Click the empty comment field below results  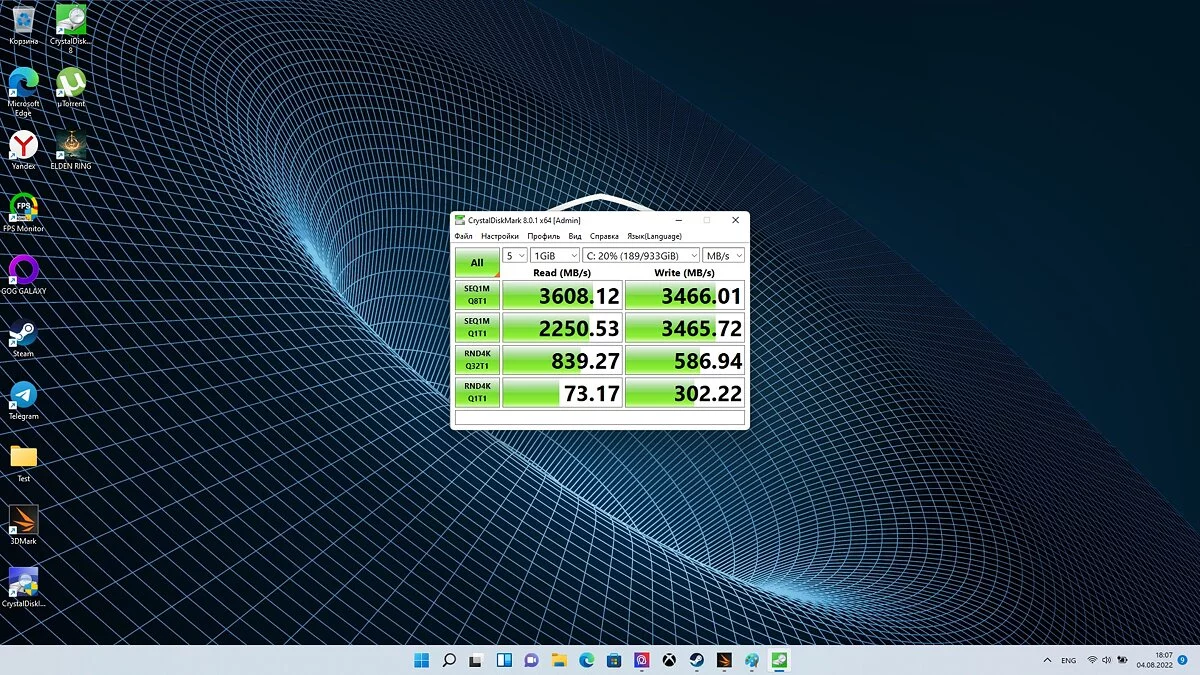600,418
